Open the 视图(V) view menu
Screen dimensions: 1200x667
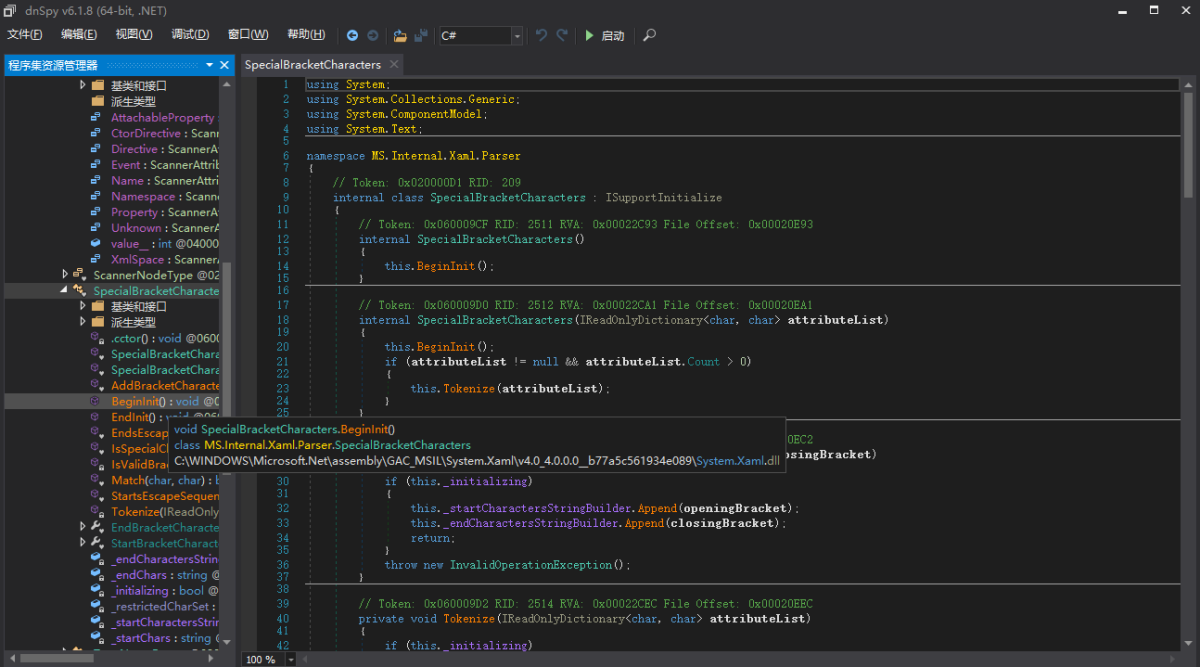(133, 35)
